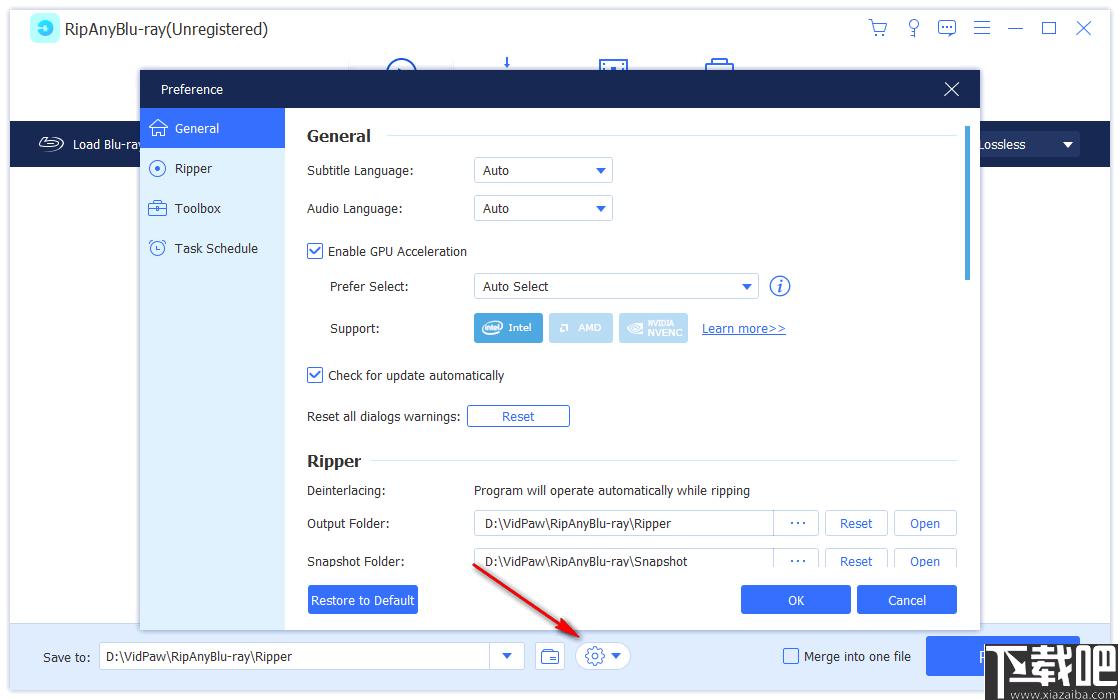Click the "Deinterlacing:" label
This screenshot has height=700, width=1120.
[x=346, y=491]
